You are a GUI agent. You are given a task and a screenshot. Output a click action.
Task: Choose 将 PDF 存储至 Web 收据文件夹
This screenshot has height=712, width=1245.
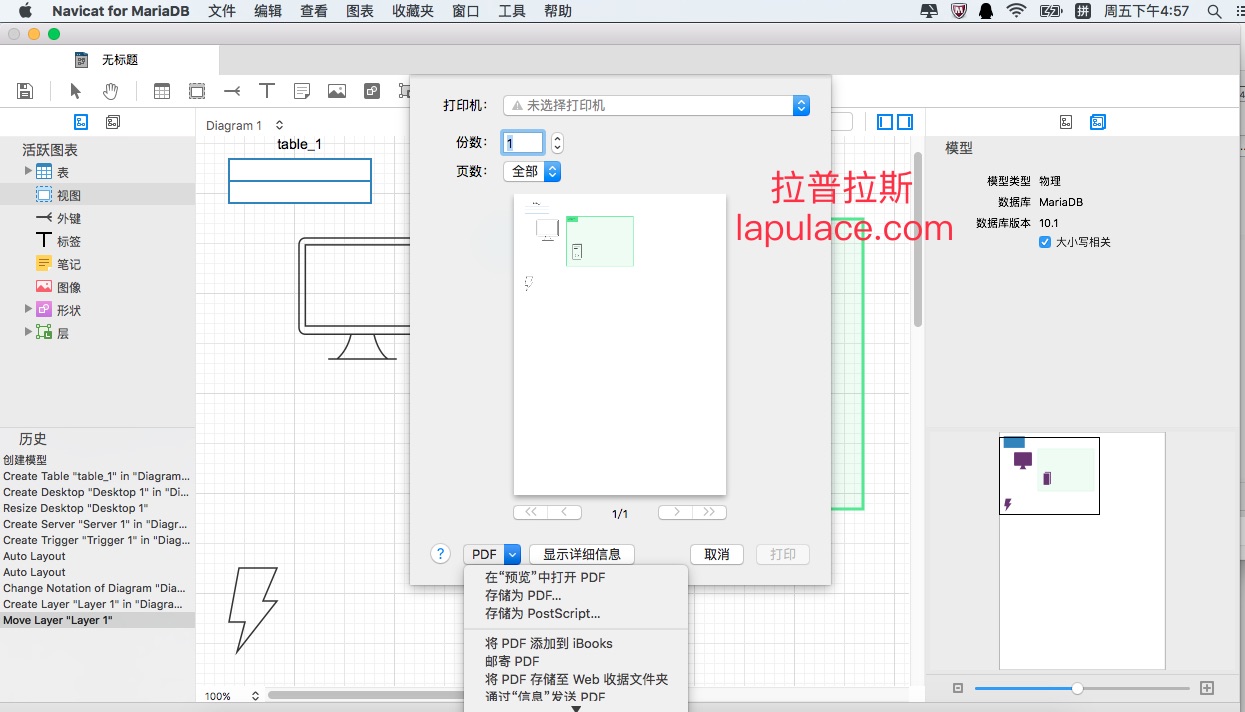[577, 679]
